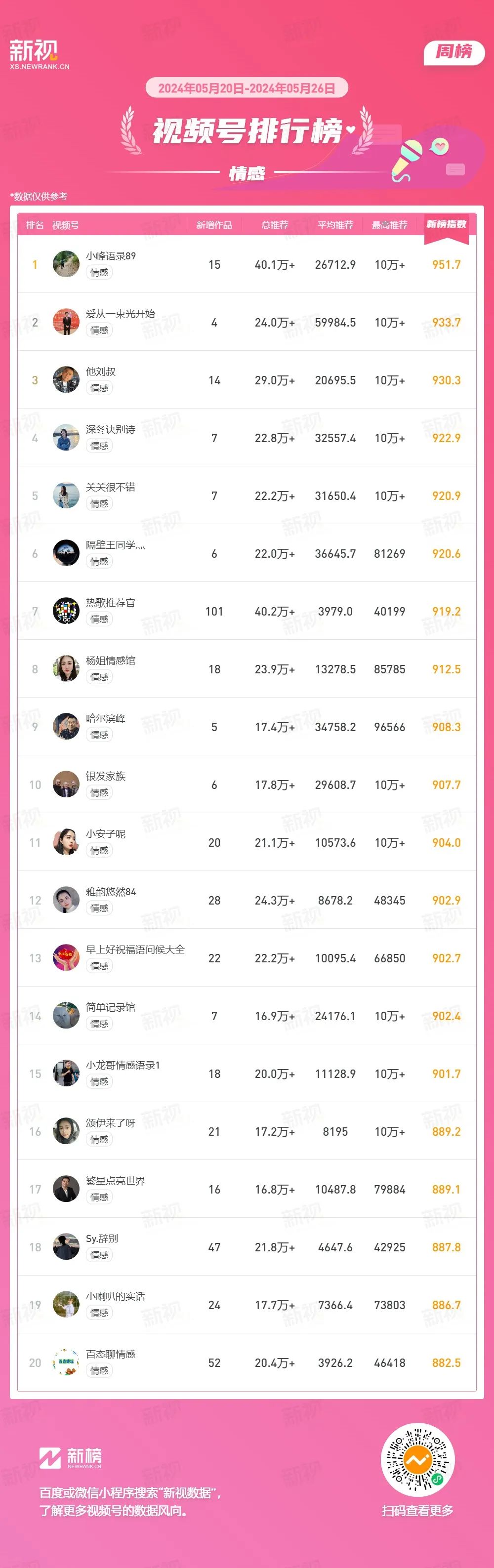Select the 周榜 weekly ranking badge
This screenshot has width=494, height=1568.
tap(454, 52)
